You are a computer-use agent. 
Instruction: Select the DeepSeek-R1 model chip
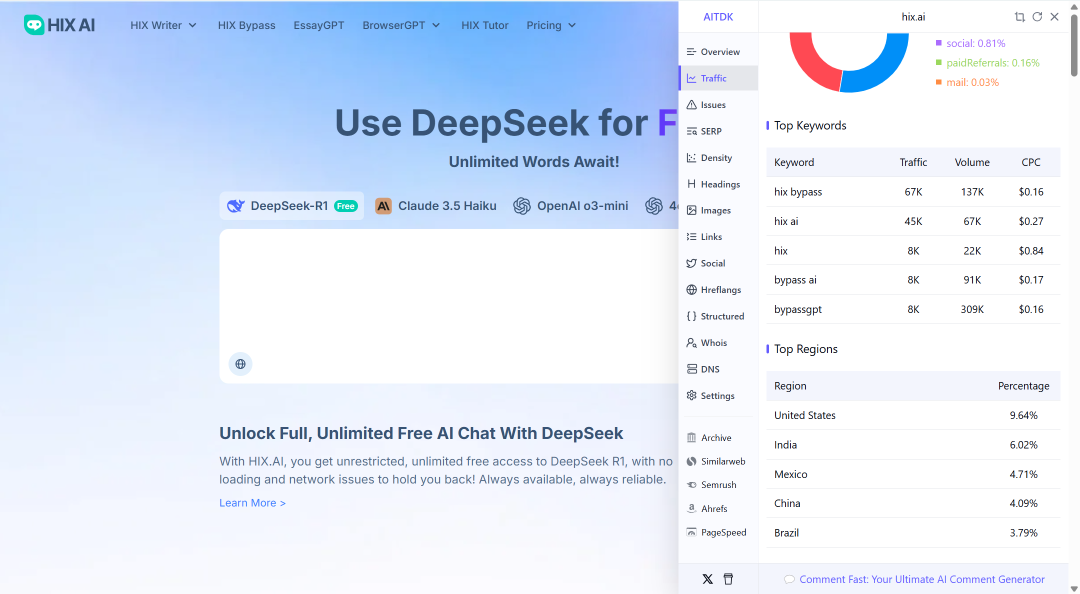coord(291,205)
